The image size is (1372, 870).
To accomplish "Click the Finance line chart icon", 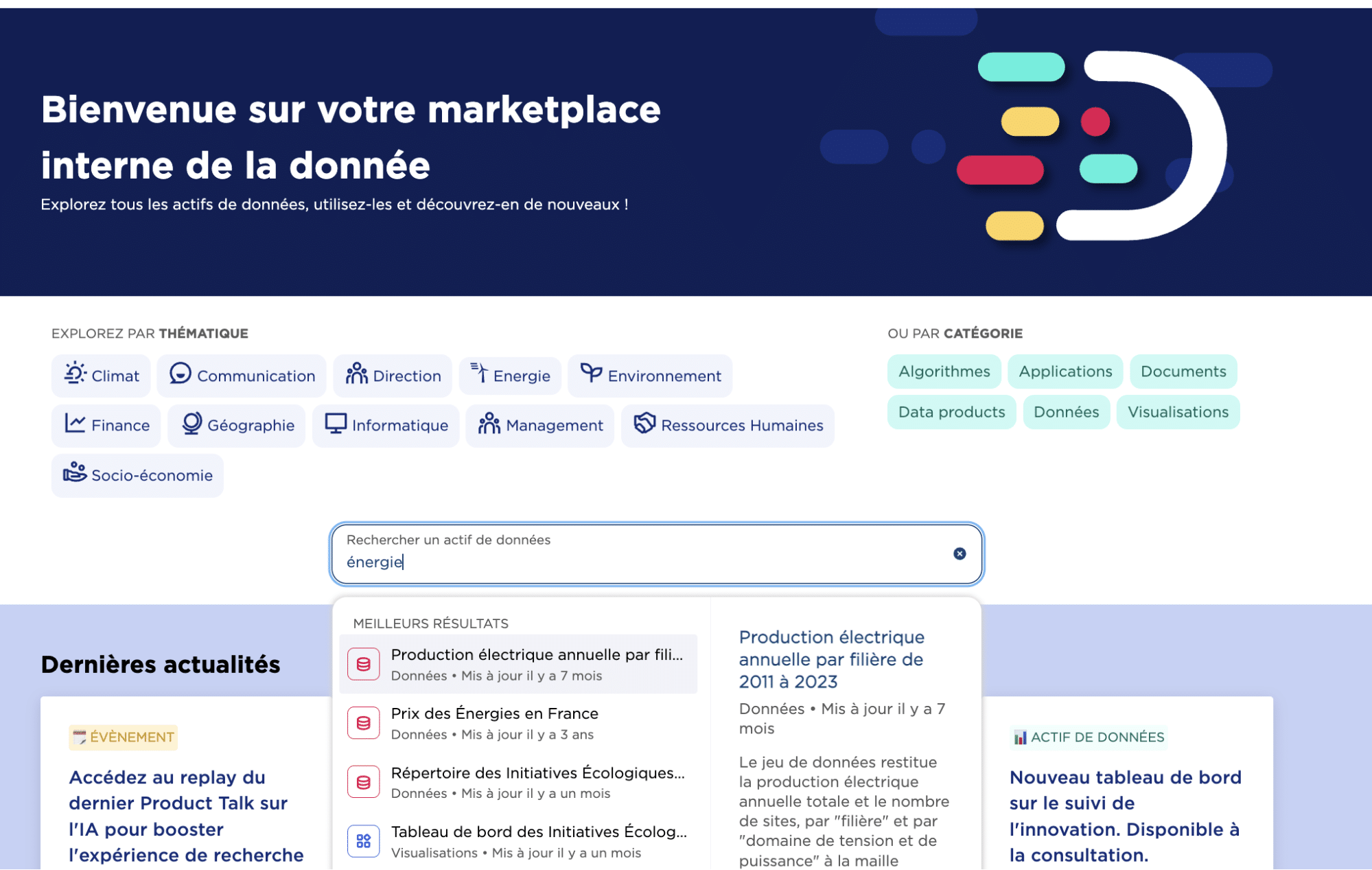I will click(x=75, y=424).
